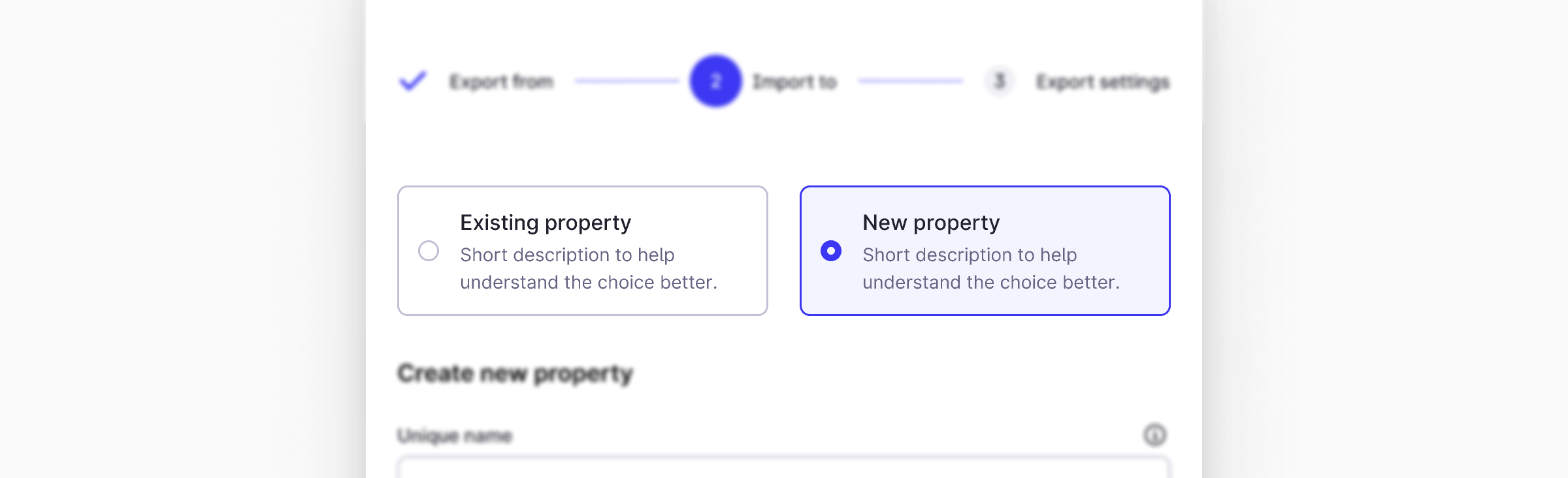Click the Unique name field label
The height and width of the screenshot is (478, 1568).
pos(455,436)
